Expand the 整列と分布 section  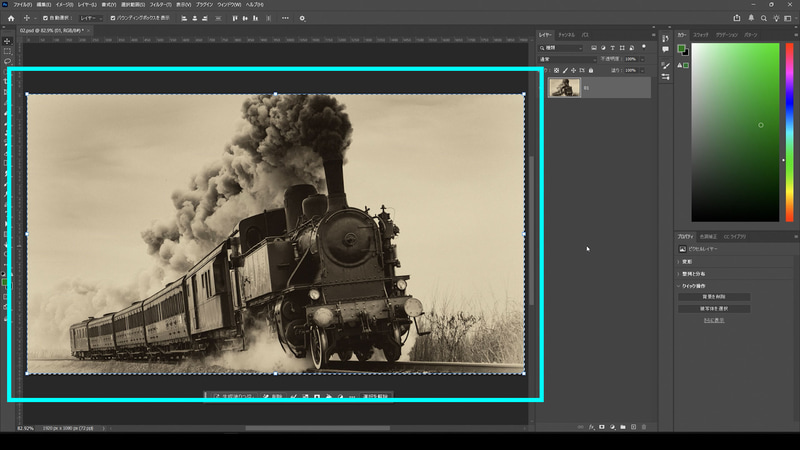693,272
